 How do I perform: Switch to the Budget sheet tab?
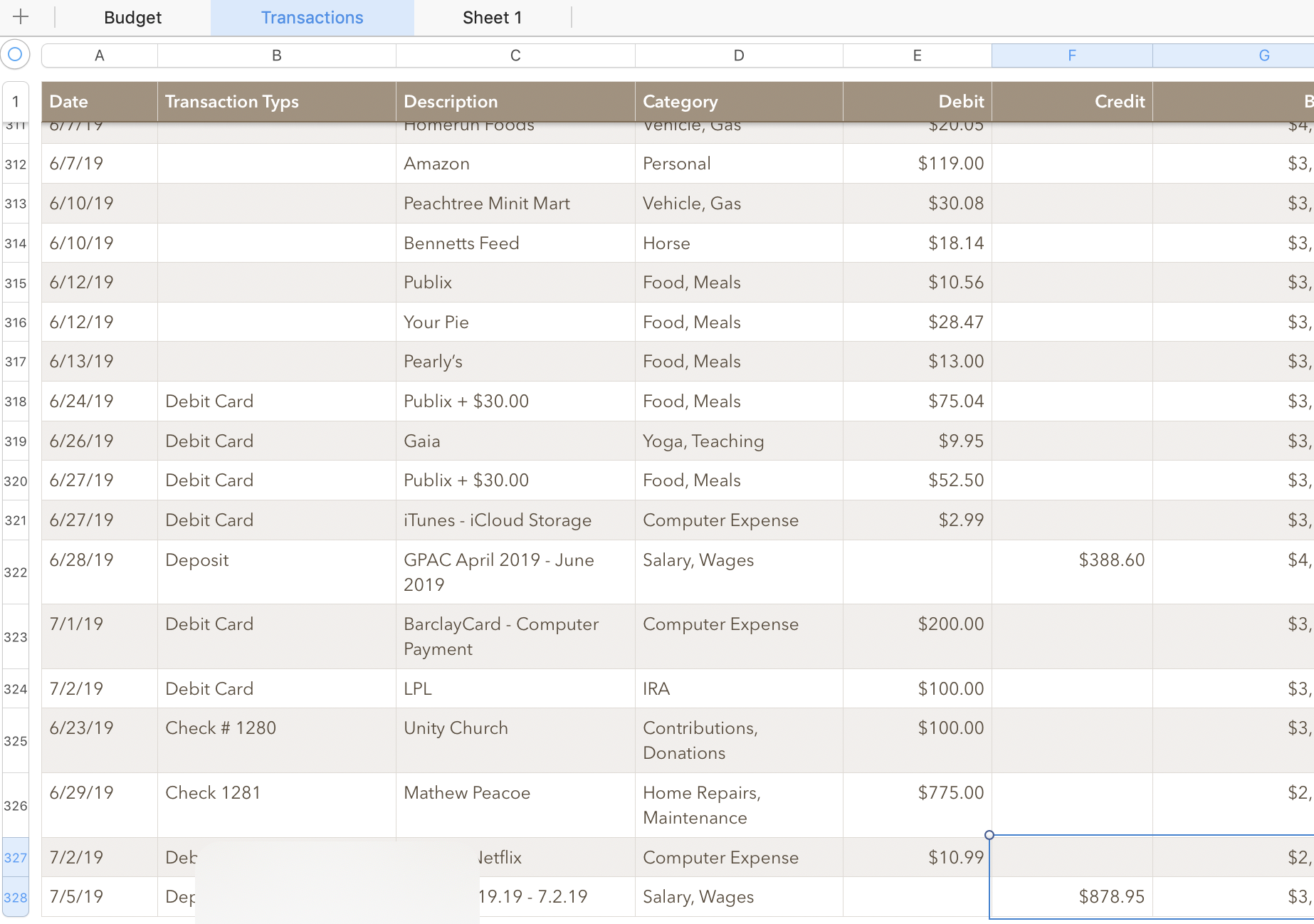tap(132, 18)
